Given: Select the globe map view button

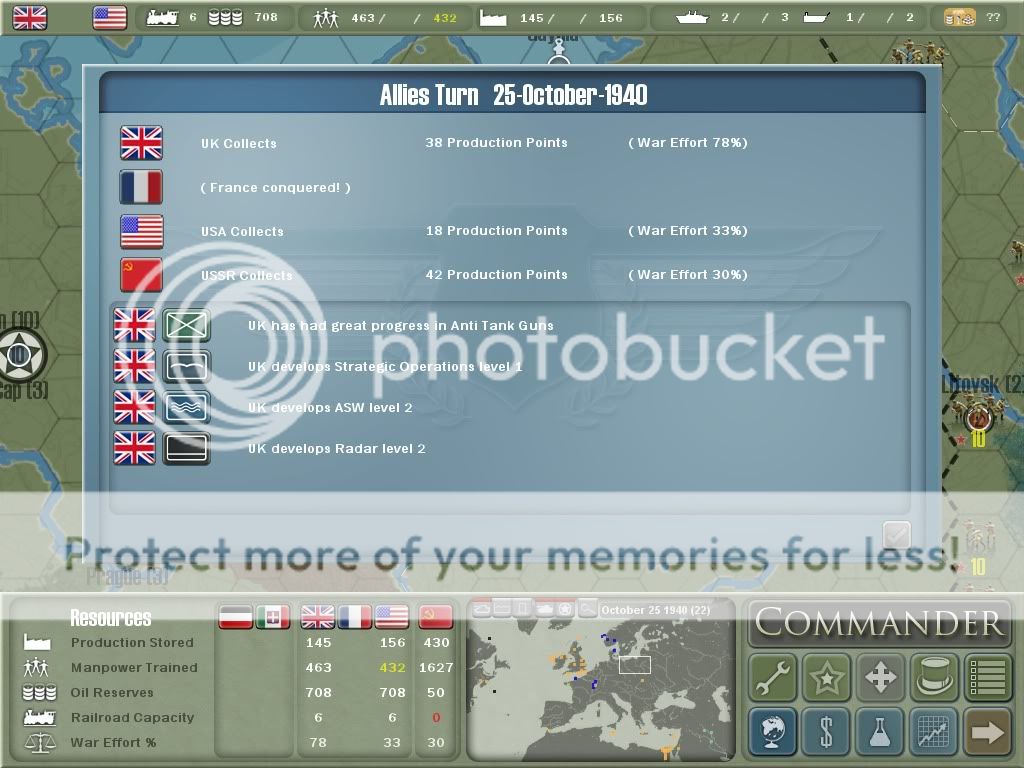Looking at the screenshot, I should [772, 732].
